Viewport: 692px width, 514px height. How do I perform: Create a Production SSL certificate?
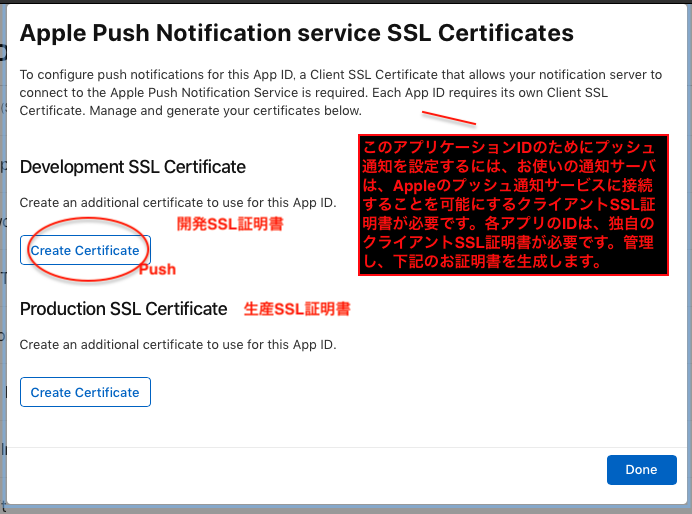coord(85,392)
